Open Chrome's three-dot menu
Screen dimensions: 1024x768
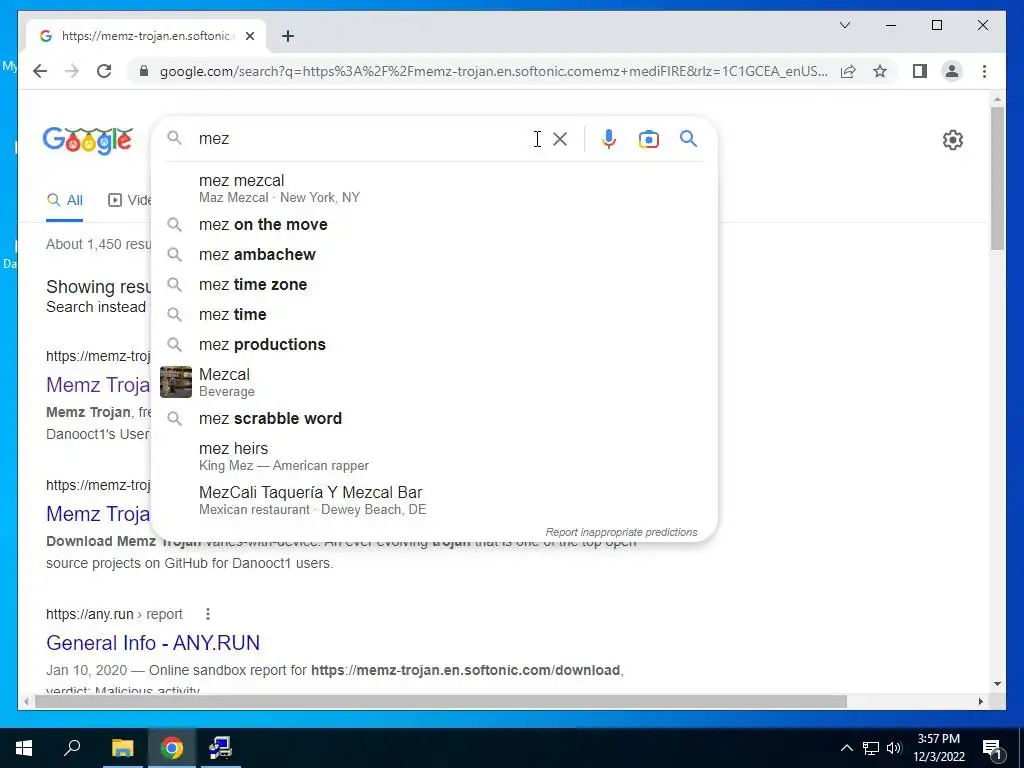984,71
